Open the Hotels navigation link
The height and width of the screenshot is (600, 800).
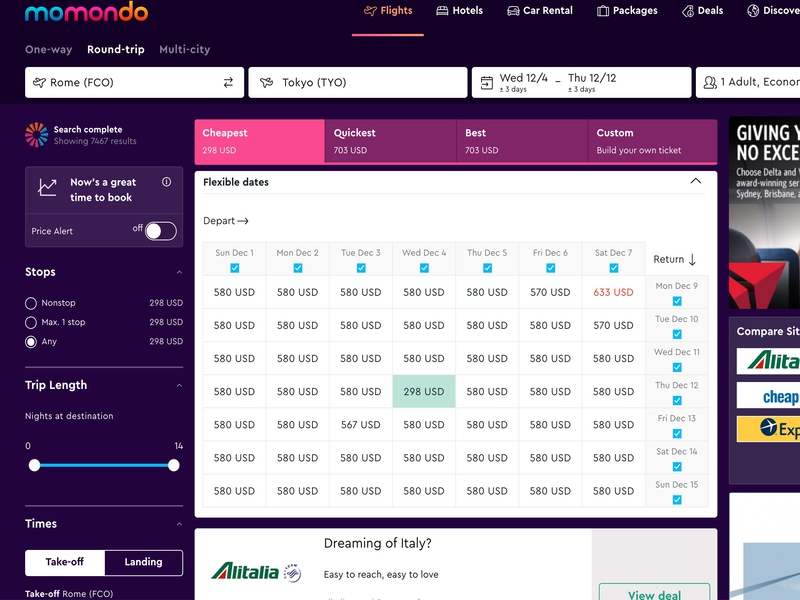point(460,11)
